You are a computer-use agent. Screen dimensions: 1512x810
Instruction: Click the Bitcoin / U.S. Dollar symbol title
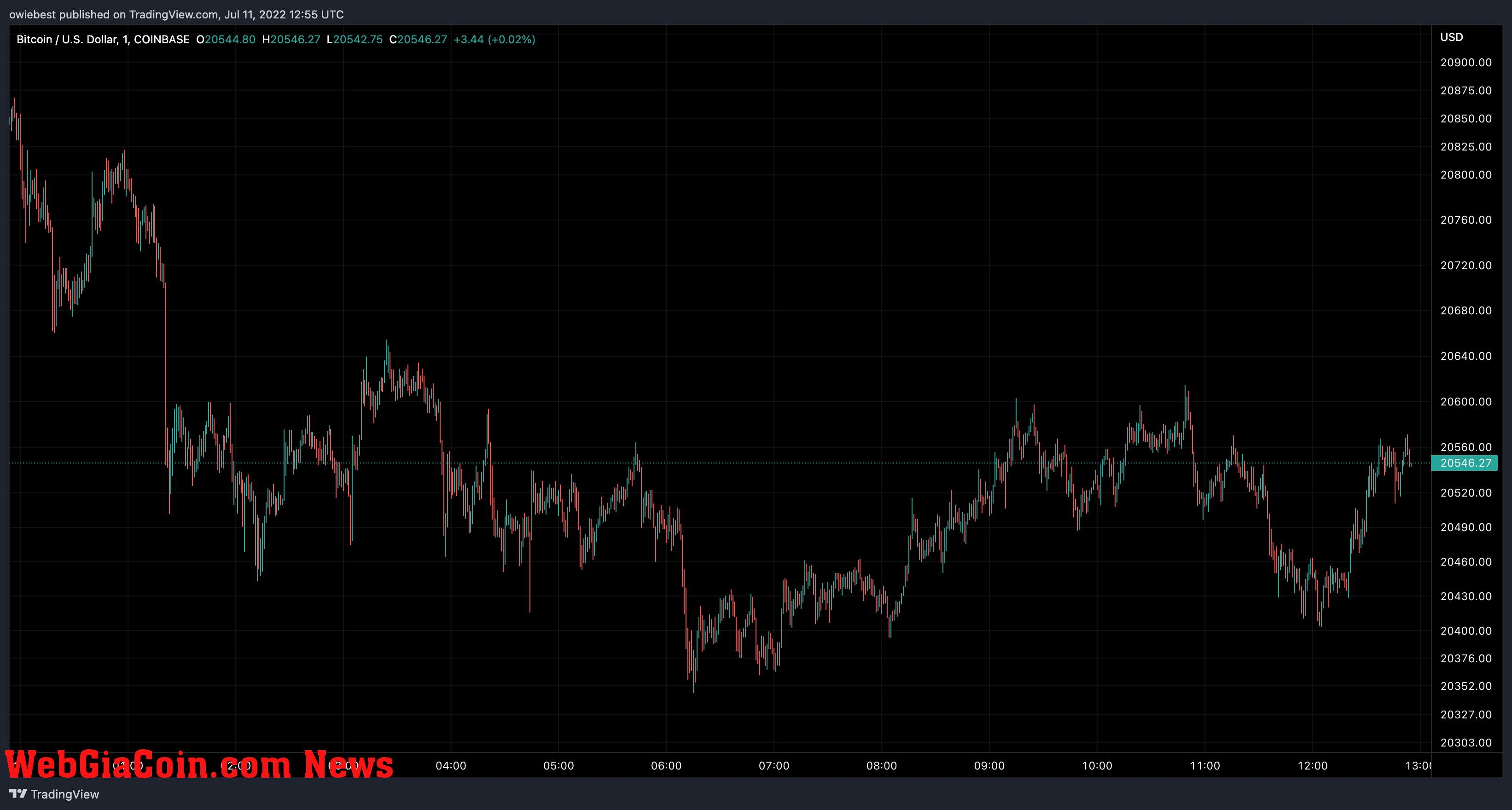tap(103, 39)
